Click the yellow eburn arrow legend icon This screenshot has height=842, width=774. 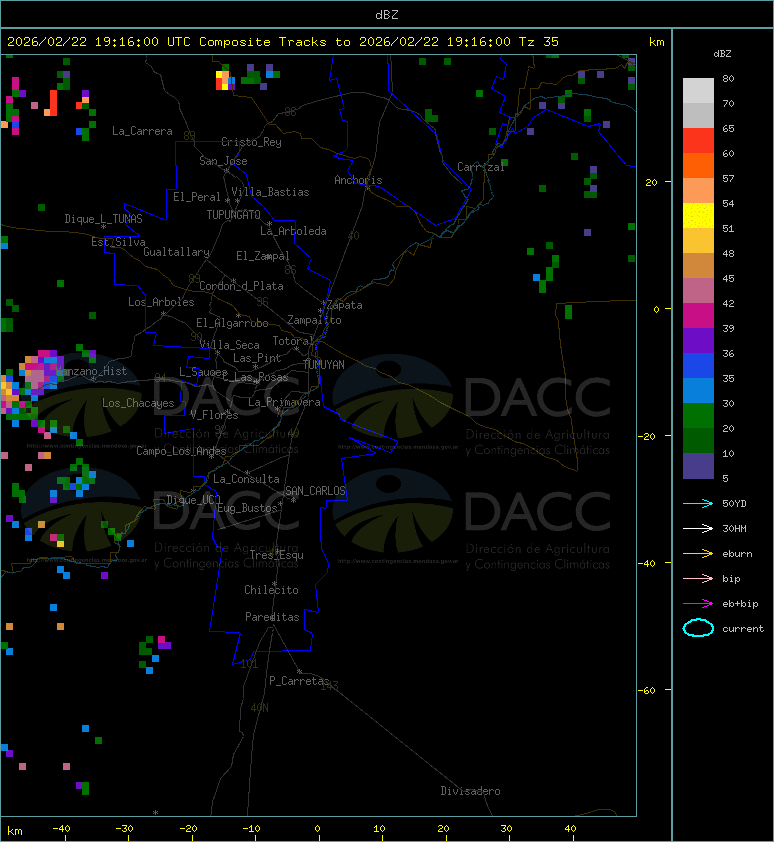point(698,554)
